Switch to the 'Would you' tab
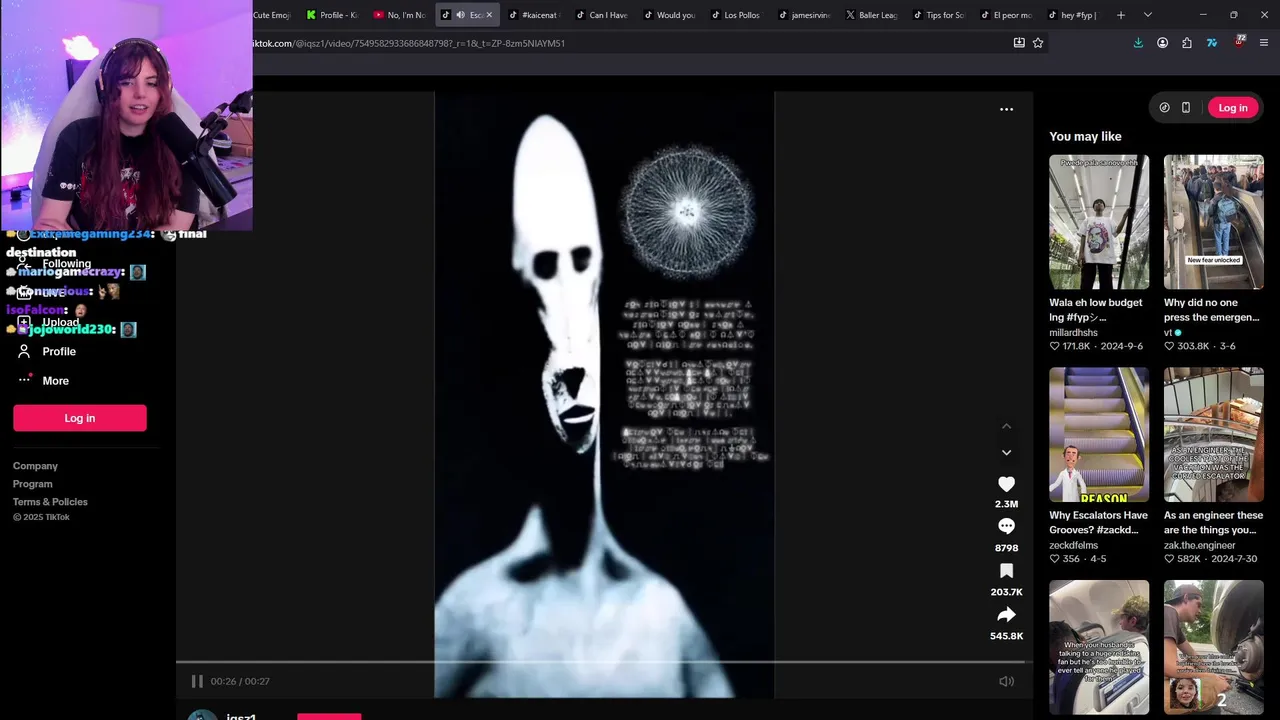The width and height of the screenshot is (1280, 720). 670,15
